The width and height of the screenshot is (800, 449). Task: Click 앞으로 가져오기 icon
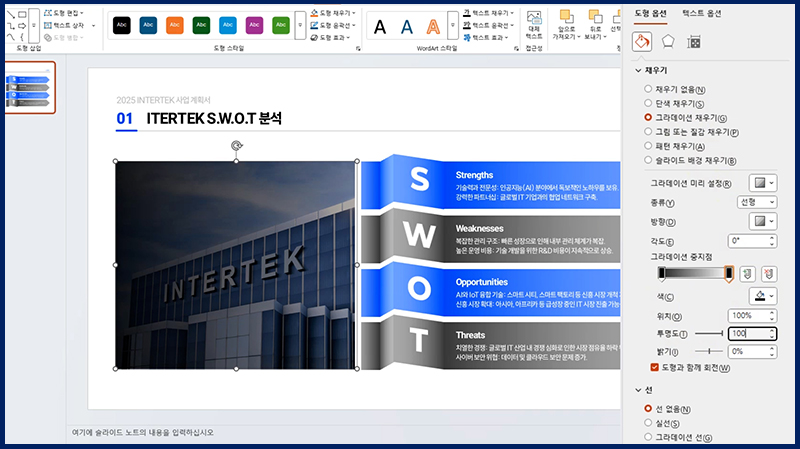coord(566,16)
